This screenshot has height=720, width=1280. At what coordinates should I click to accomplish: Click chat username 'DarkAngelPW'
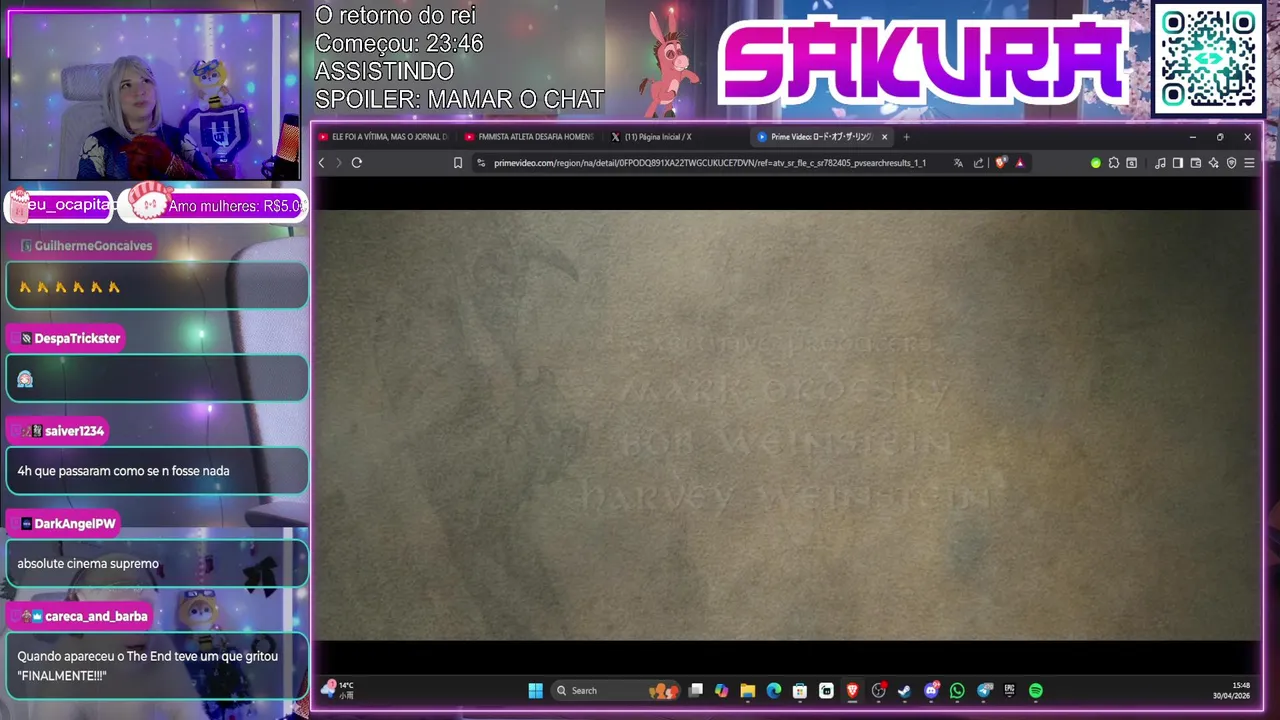pyautogui.click(x=75, y=524)
